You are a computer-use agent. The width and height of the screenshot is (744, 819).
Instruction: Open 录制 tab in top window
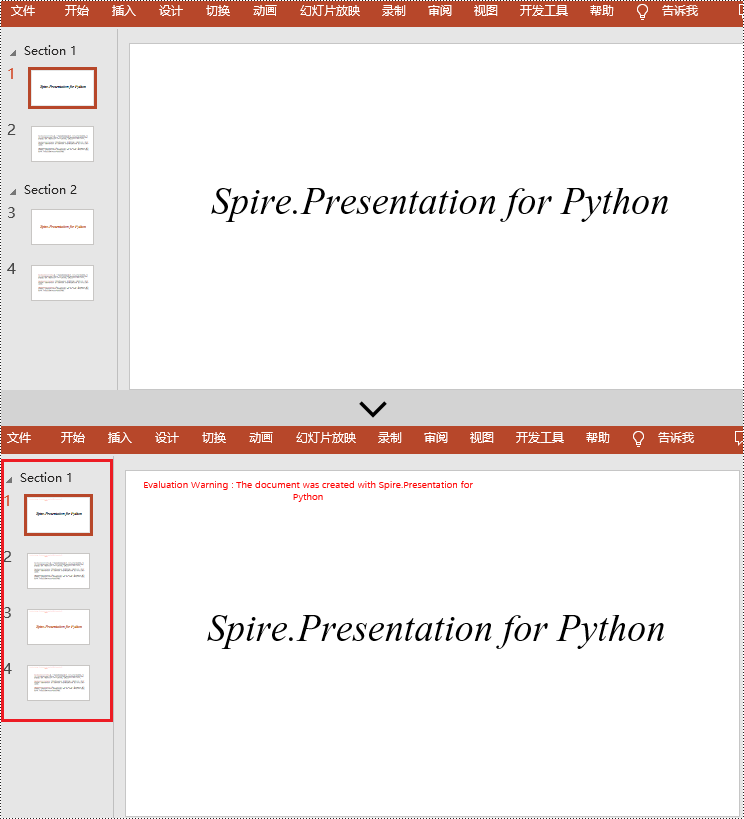(x=393, y=10)
